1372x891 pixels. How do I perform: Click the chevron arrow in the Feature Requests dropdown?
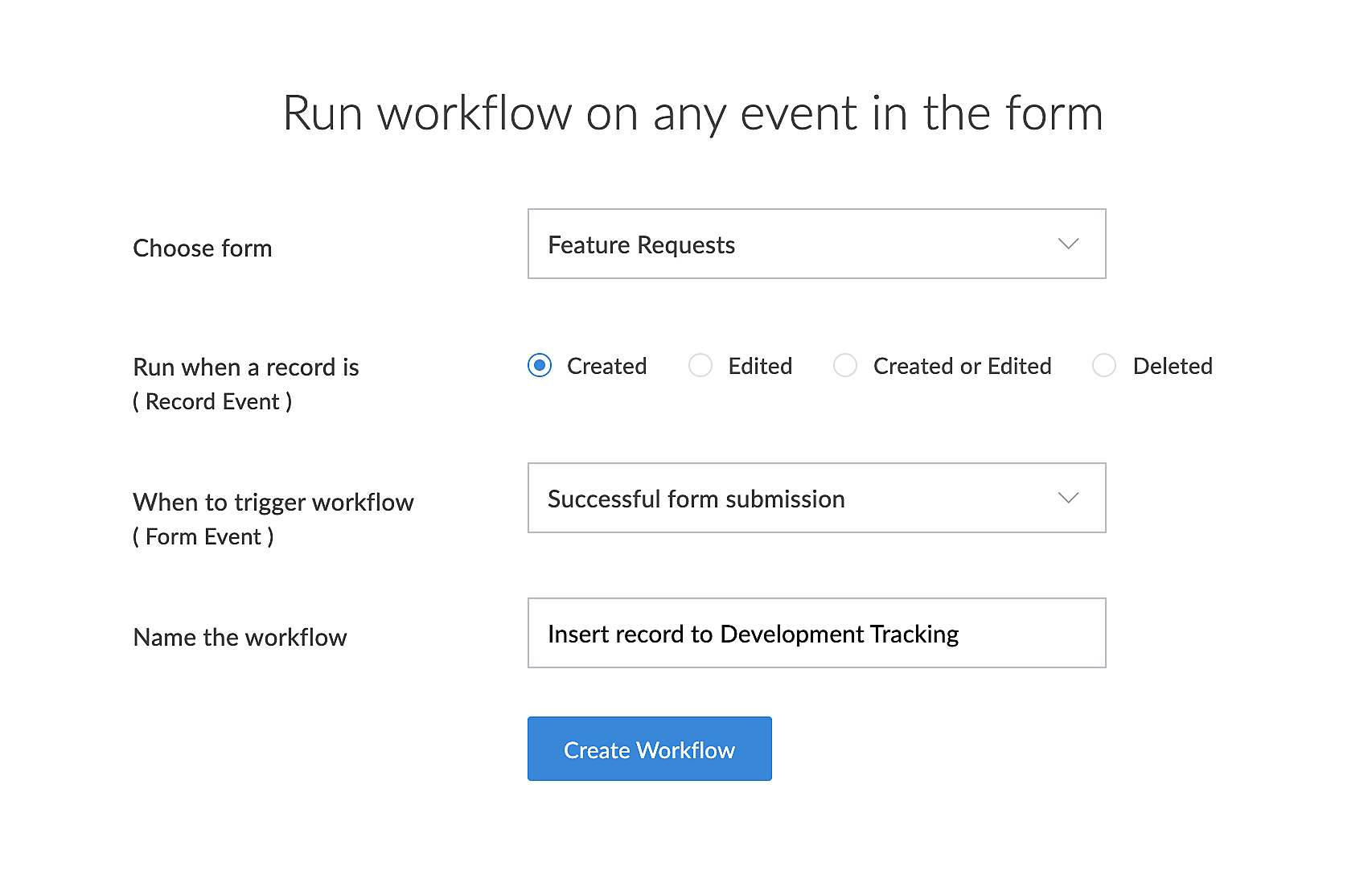pyautogui.click(x=1068, y=244)
